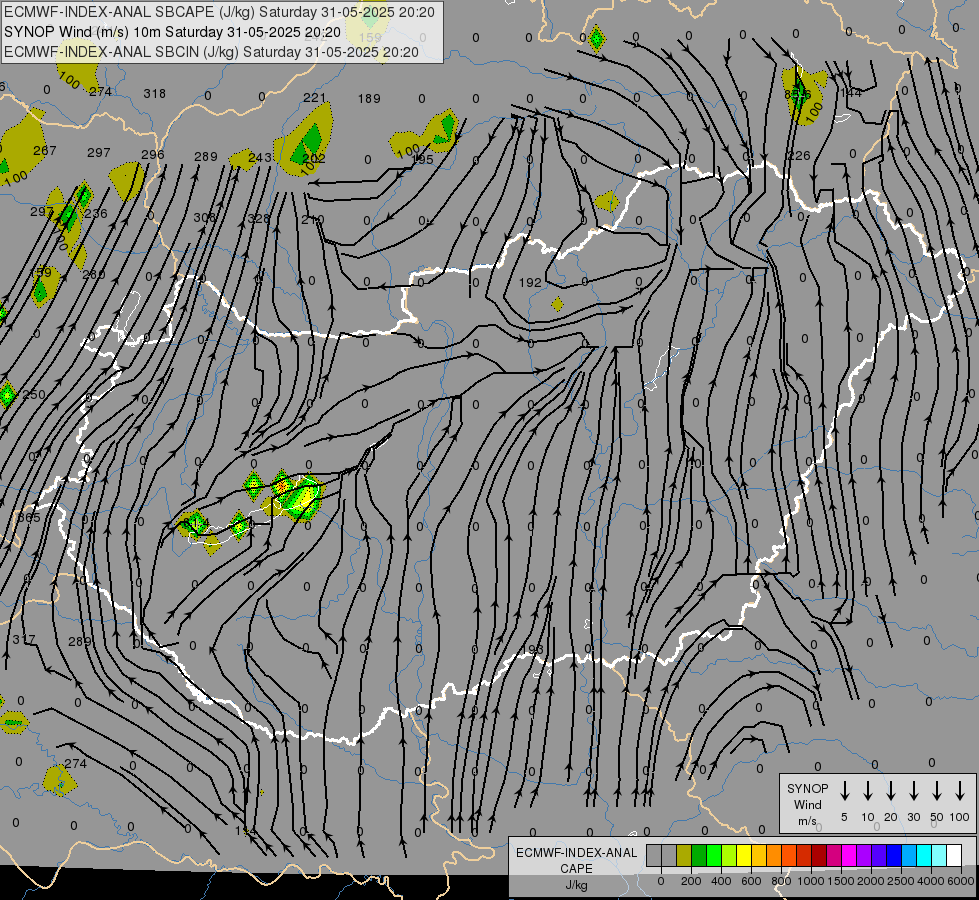Screen dimensions: 979x900
Task: Click the 50 label in wind legend
Action: click(937, 817)
